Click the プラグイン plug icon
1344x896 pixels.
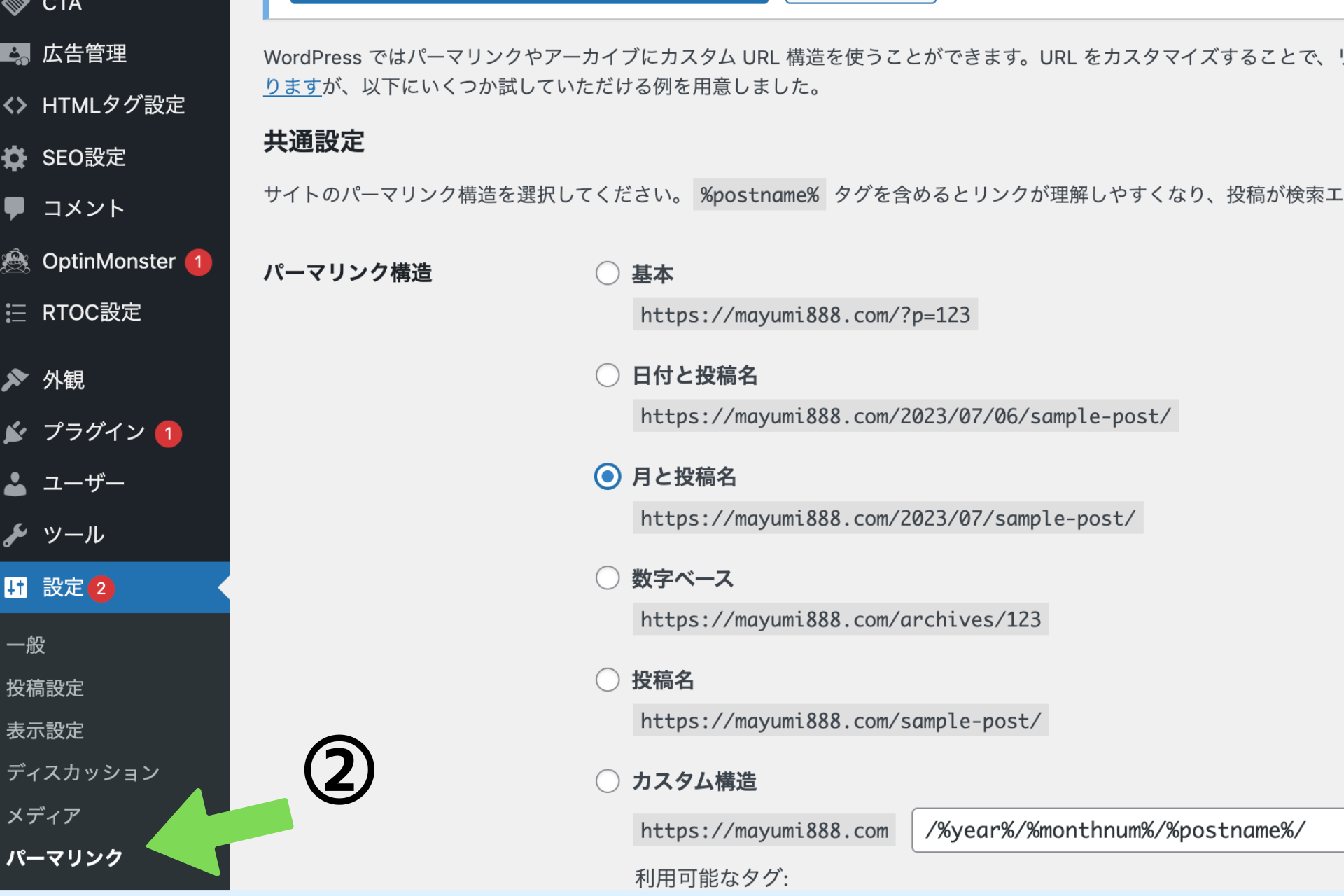click(15, 432)
